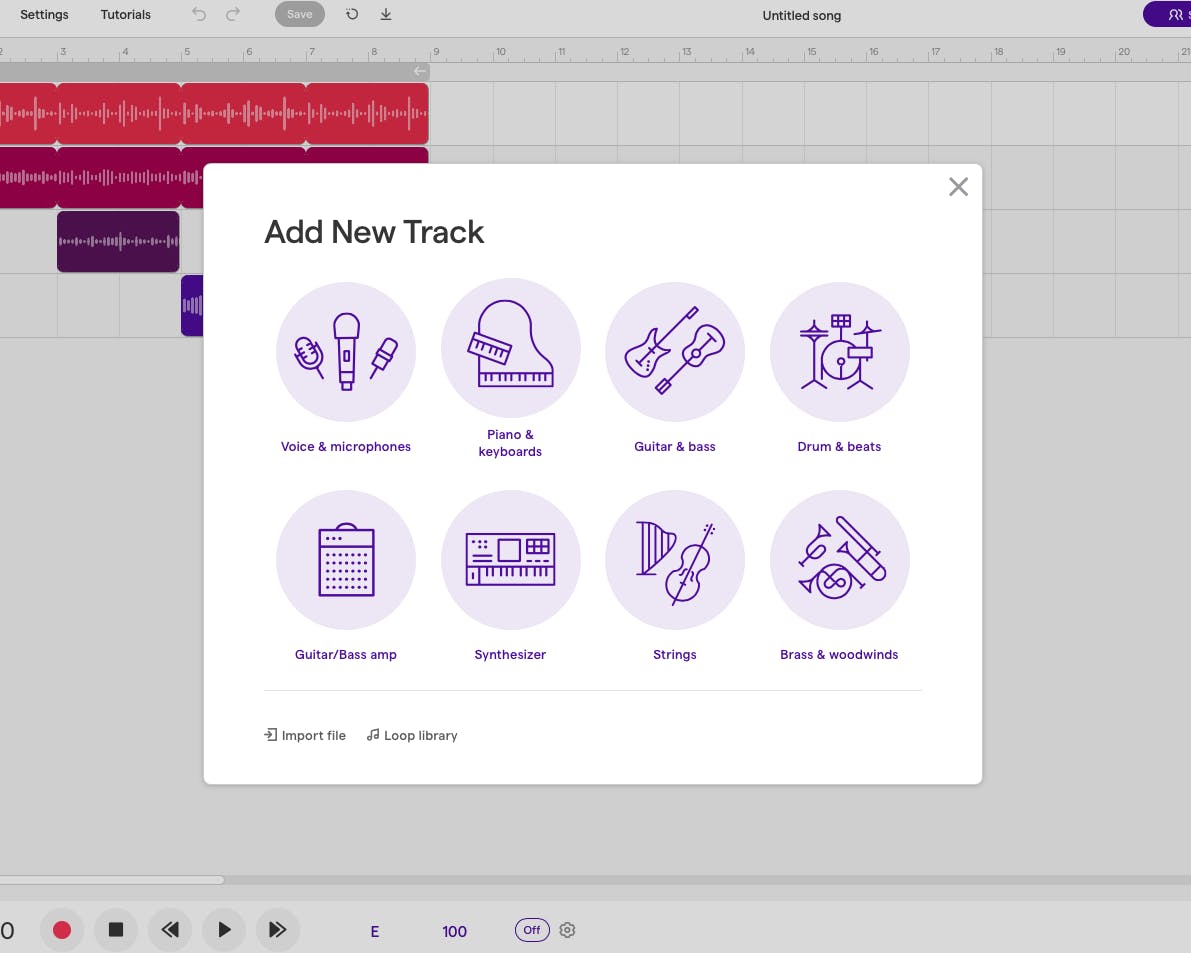
Task: Click the Voice & microphones label
Action: point(346,447)
